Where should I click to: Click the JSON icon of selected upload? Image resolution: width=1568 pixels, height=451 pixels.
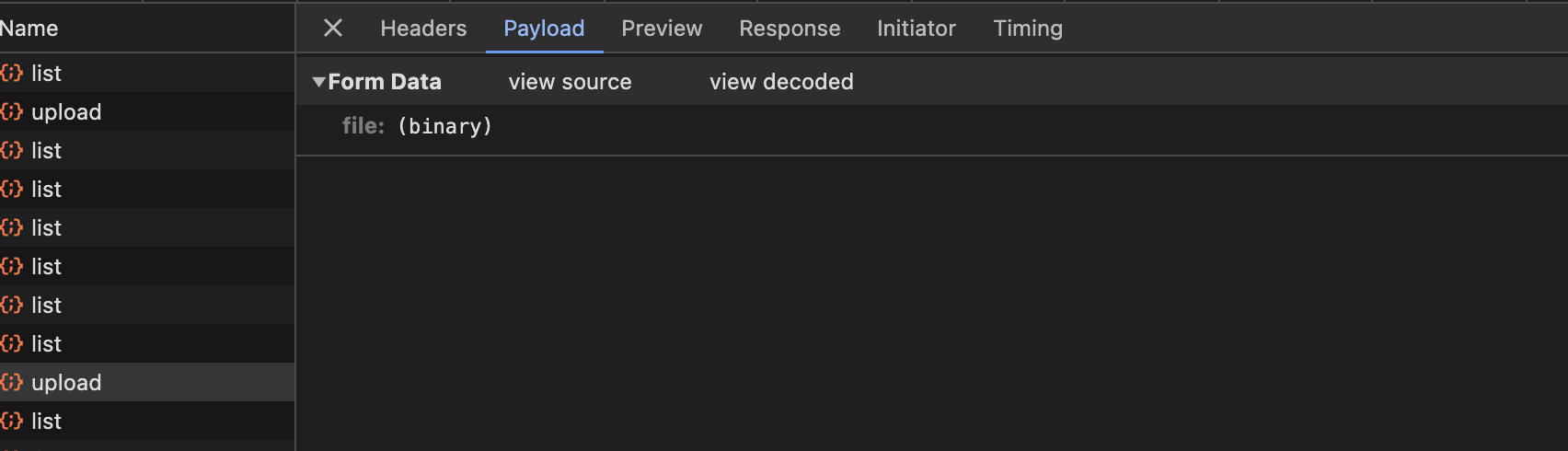12,382
